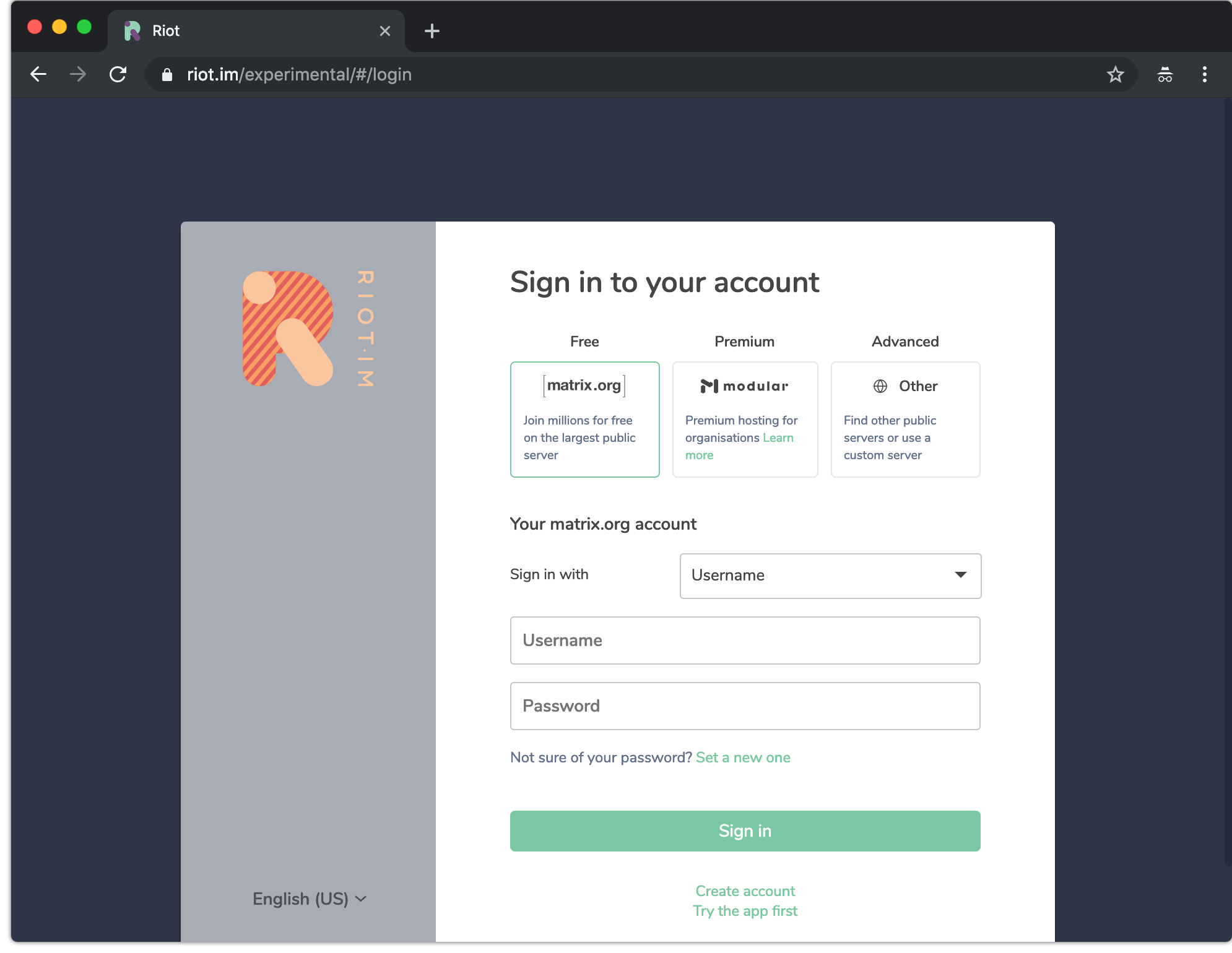Open the incognito profile icon
The image size is (1232, 953).
pos(1165,74)
